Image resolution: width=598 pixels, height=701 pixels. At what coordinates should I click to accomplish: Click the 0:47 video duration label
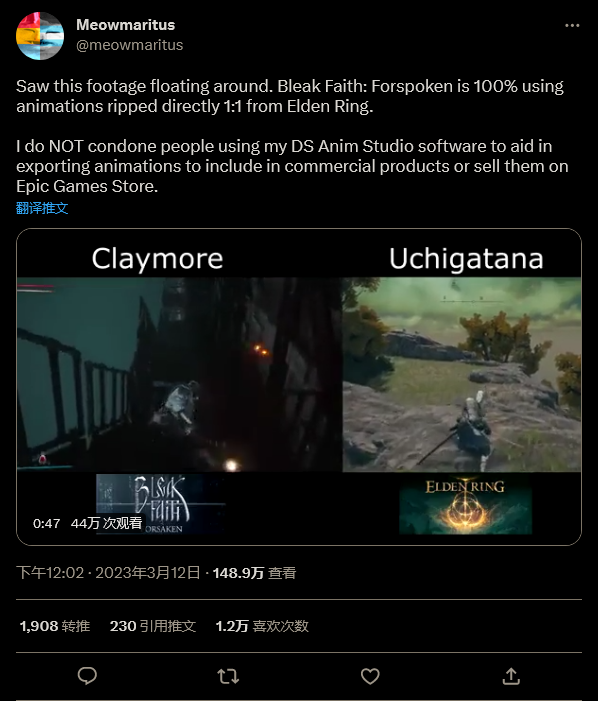46,524
